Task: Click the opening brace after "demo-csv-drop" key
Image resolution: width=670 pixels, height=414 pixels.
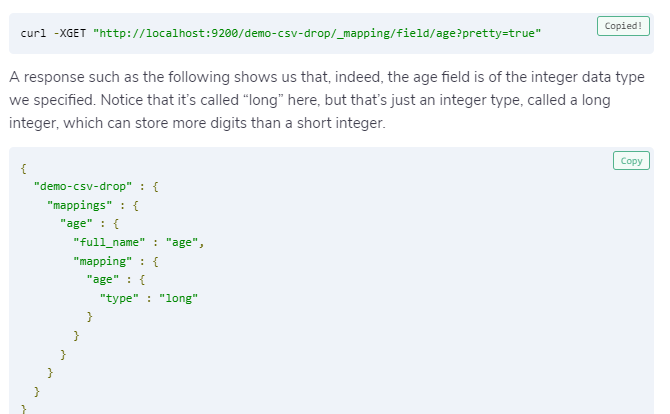Action: coord(156,187)
